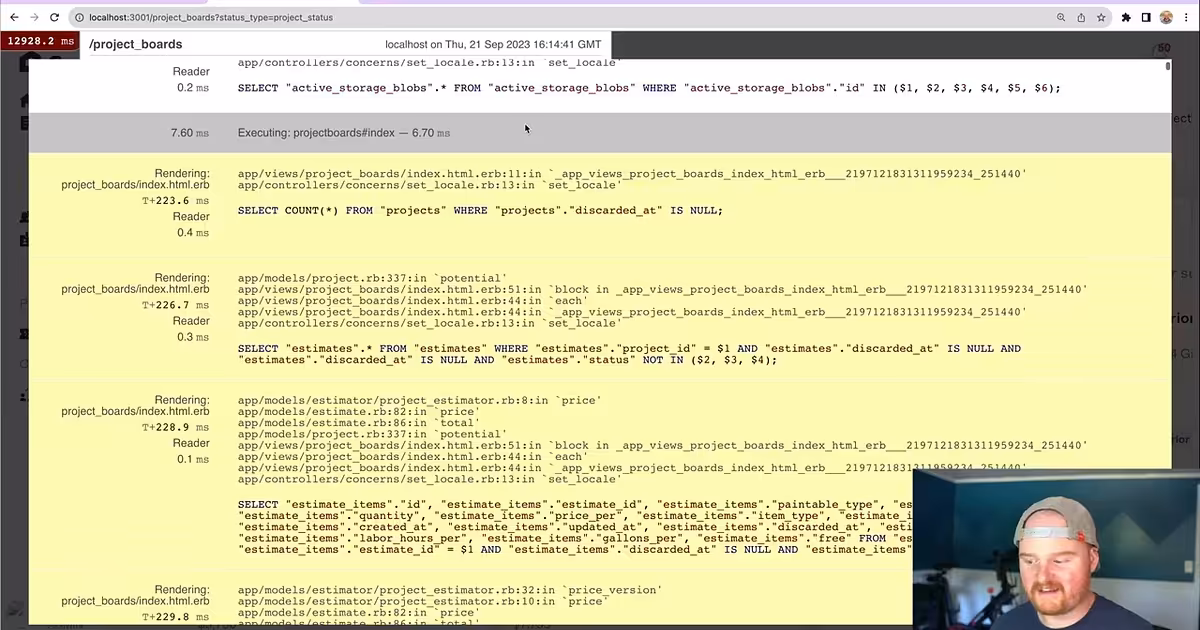Click project_estimator.rb:32 `price_version' trace line
The width and height of the screenshot is (1200, 630).
point(449,590)
